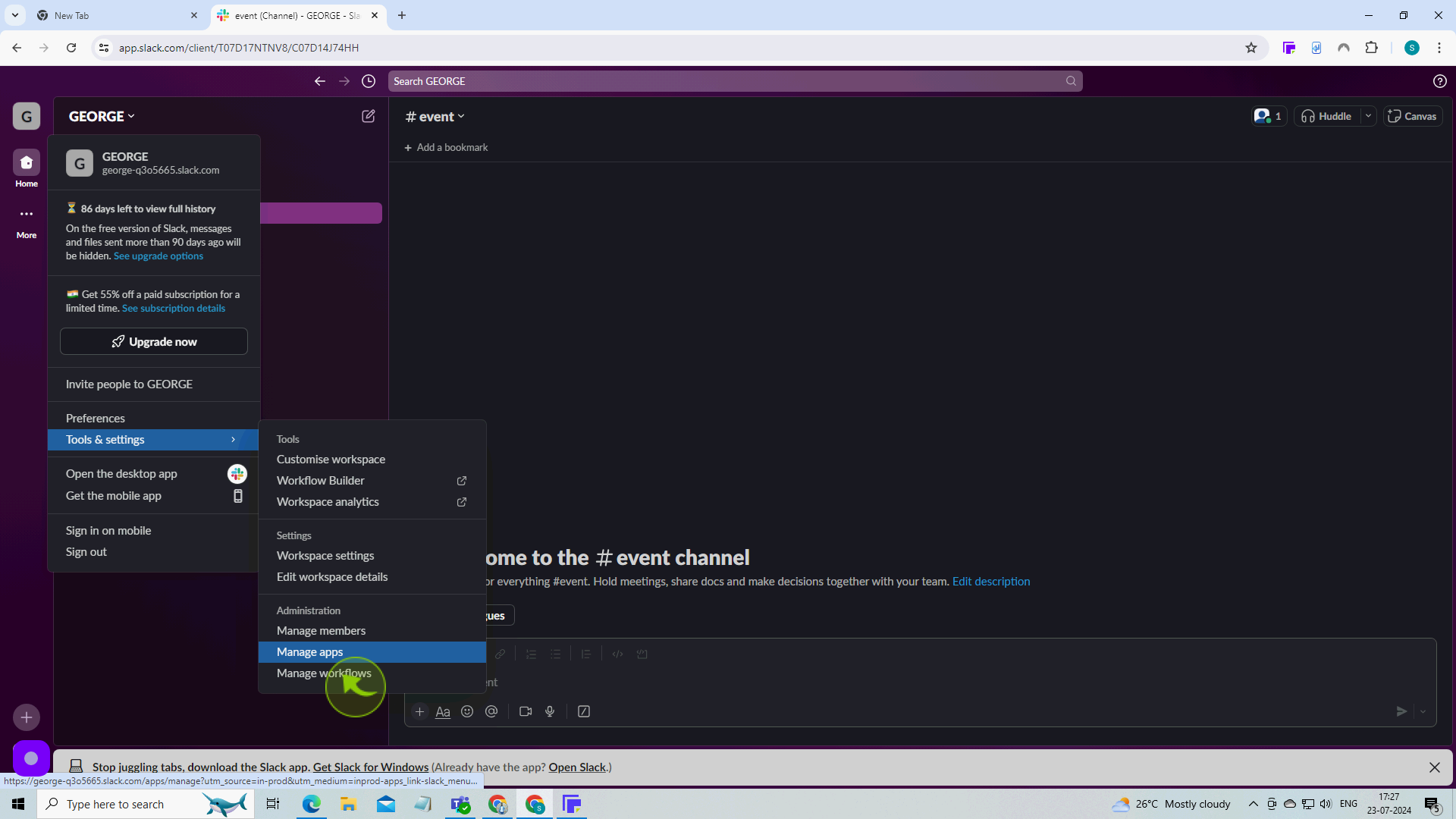
Task: Open the Chrome tab search dropdown
Action: [x=14, y=15]
